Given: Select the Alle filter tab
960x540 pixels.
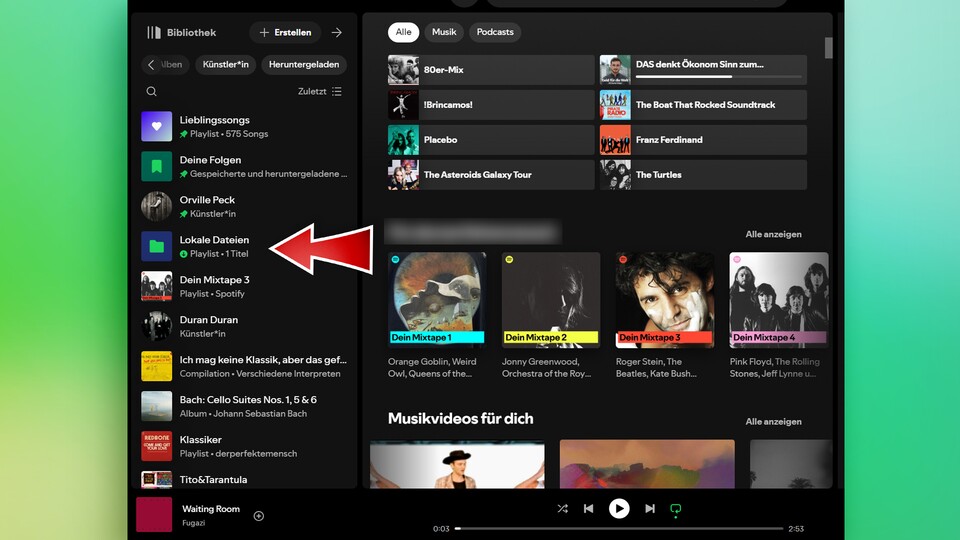Looking at the screenshot, I should click(403, 32).
